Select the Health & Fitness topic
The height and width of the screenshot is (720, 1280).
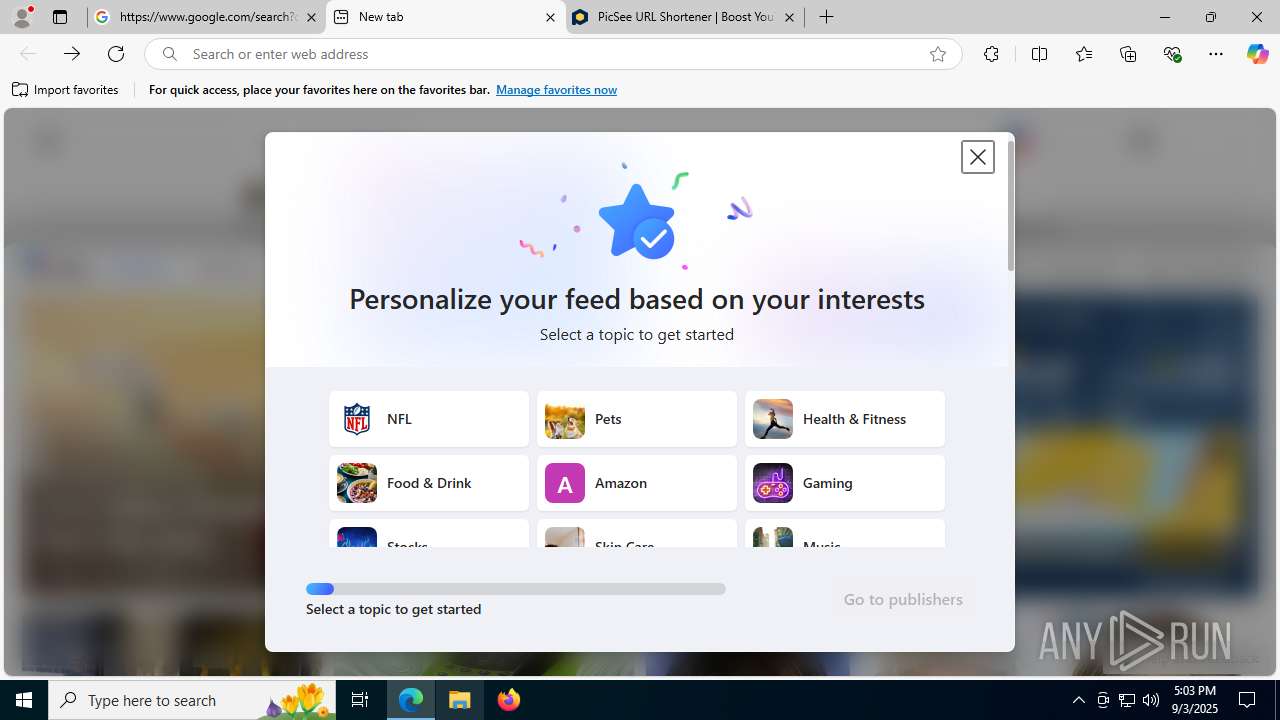[845, 419]
